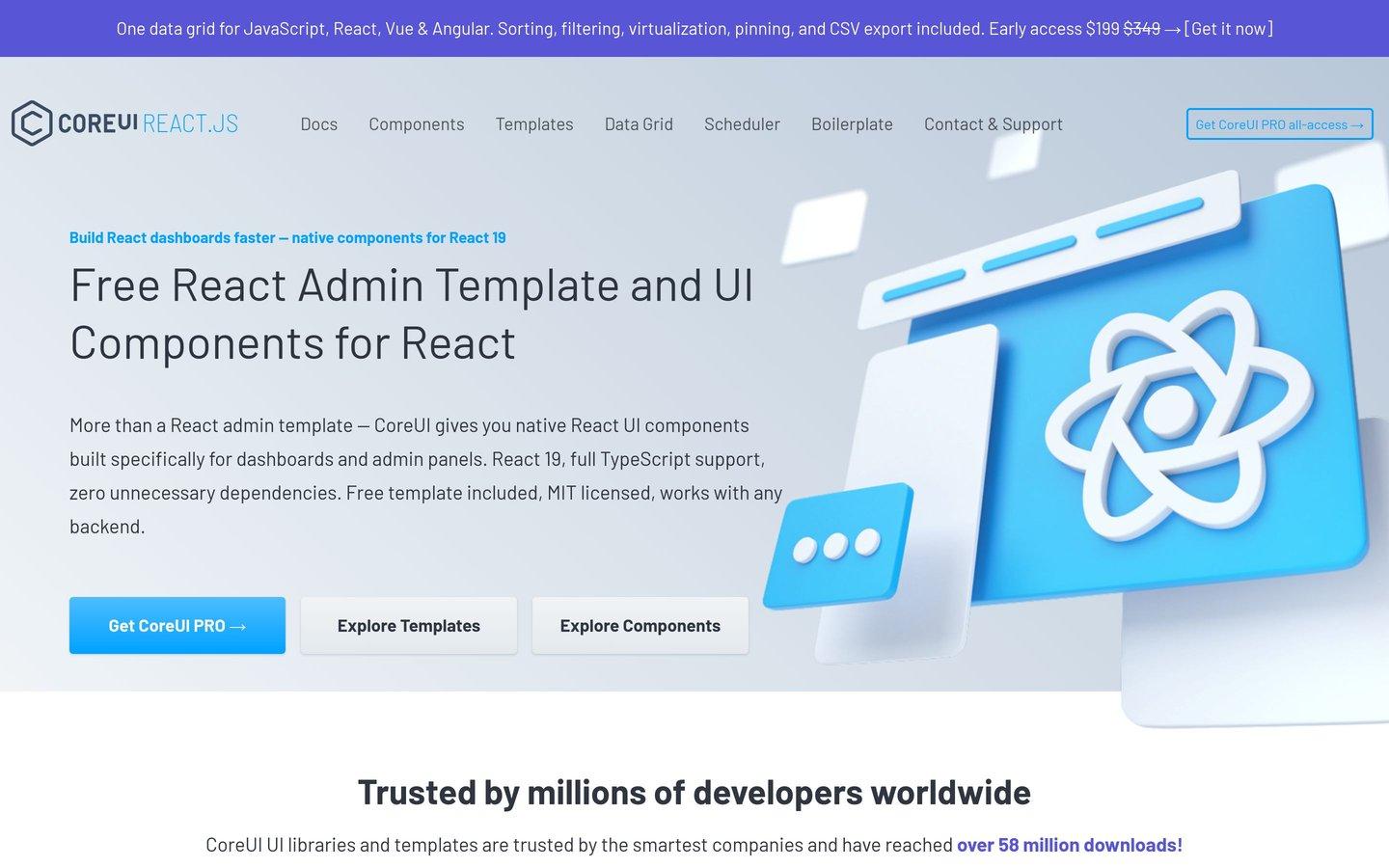The height and width of the screenshot is (868, 1389).
Task: Open the Docs menu item
Action: point(318,124)
